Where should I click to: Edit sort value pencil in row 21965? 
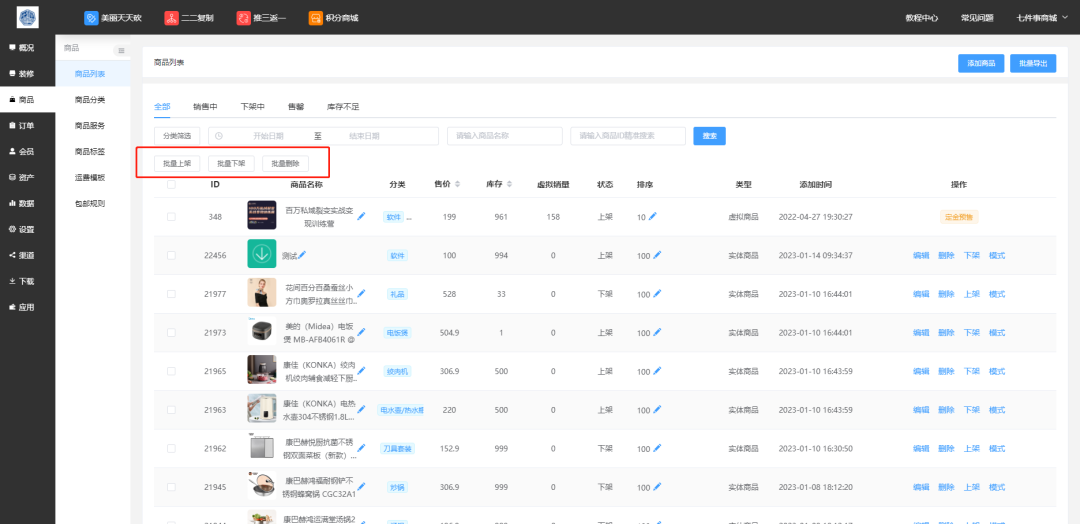[x=657, y=370]
